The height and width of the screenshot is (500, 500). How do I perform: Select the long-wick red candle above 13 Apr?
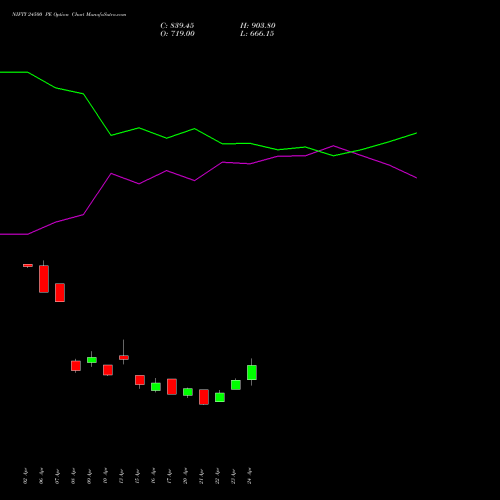pyautogui.click(x=124, y=357)
